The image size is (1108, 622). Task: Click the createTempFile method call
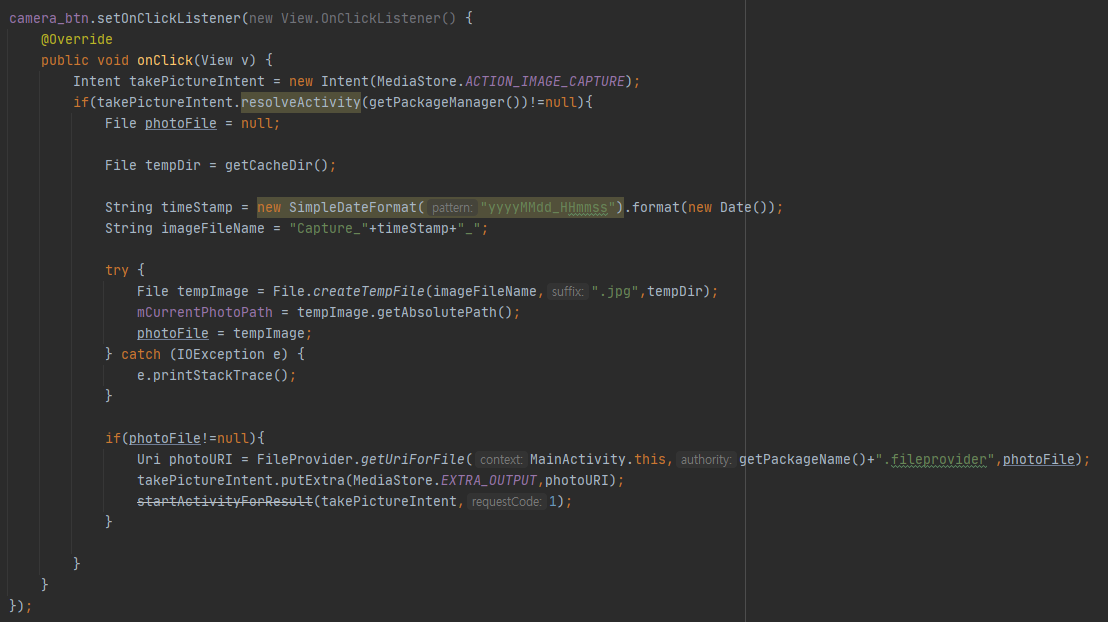coord(368,291)
